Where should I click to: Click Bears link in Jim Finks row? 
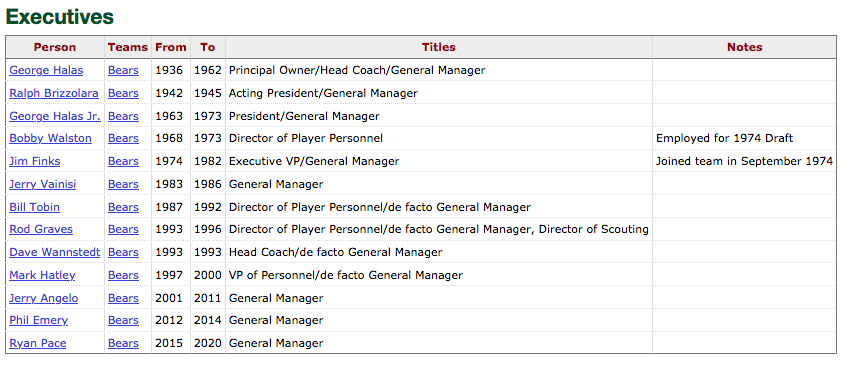click(123, 161)
